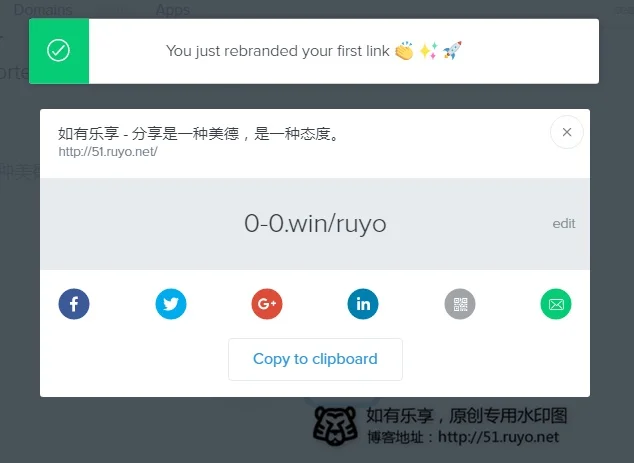Share the link on Google Plus
Viewport: 634px width, 463px height.
267,304
